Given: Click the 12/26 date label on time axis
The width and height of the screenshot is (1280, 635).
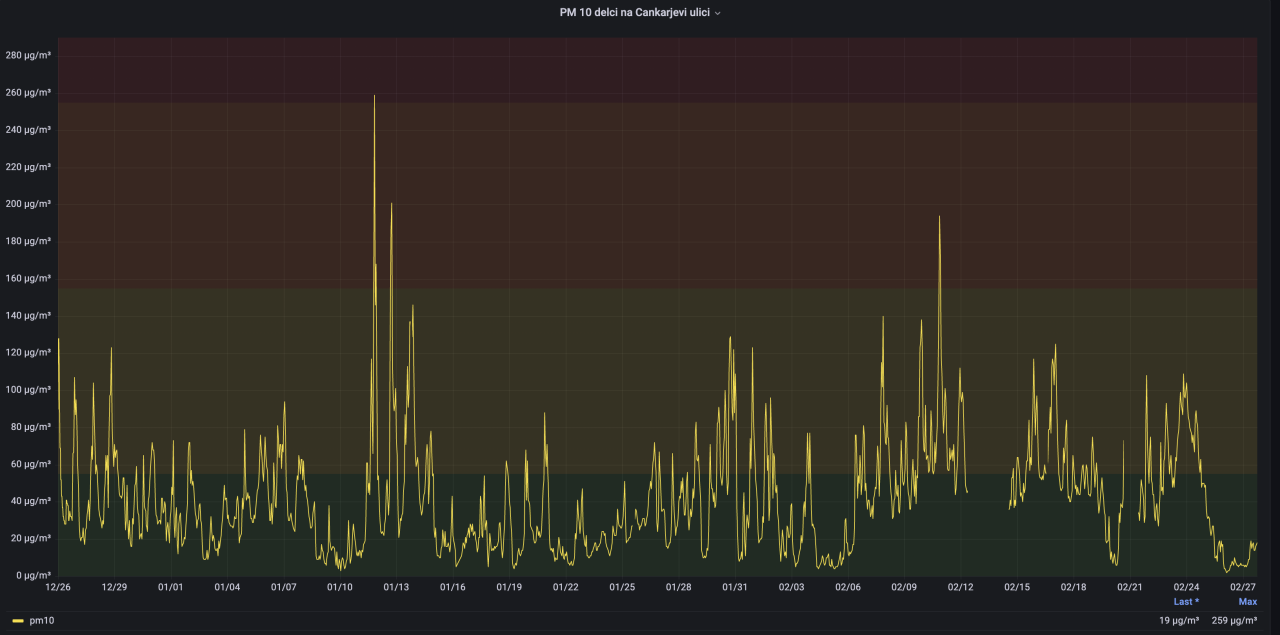Looking at the screenshot, I should point(57,587).
